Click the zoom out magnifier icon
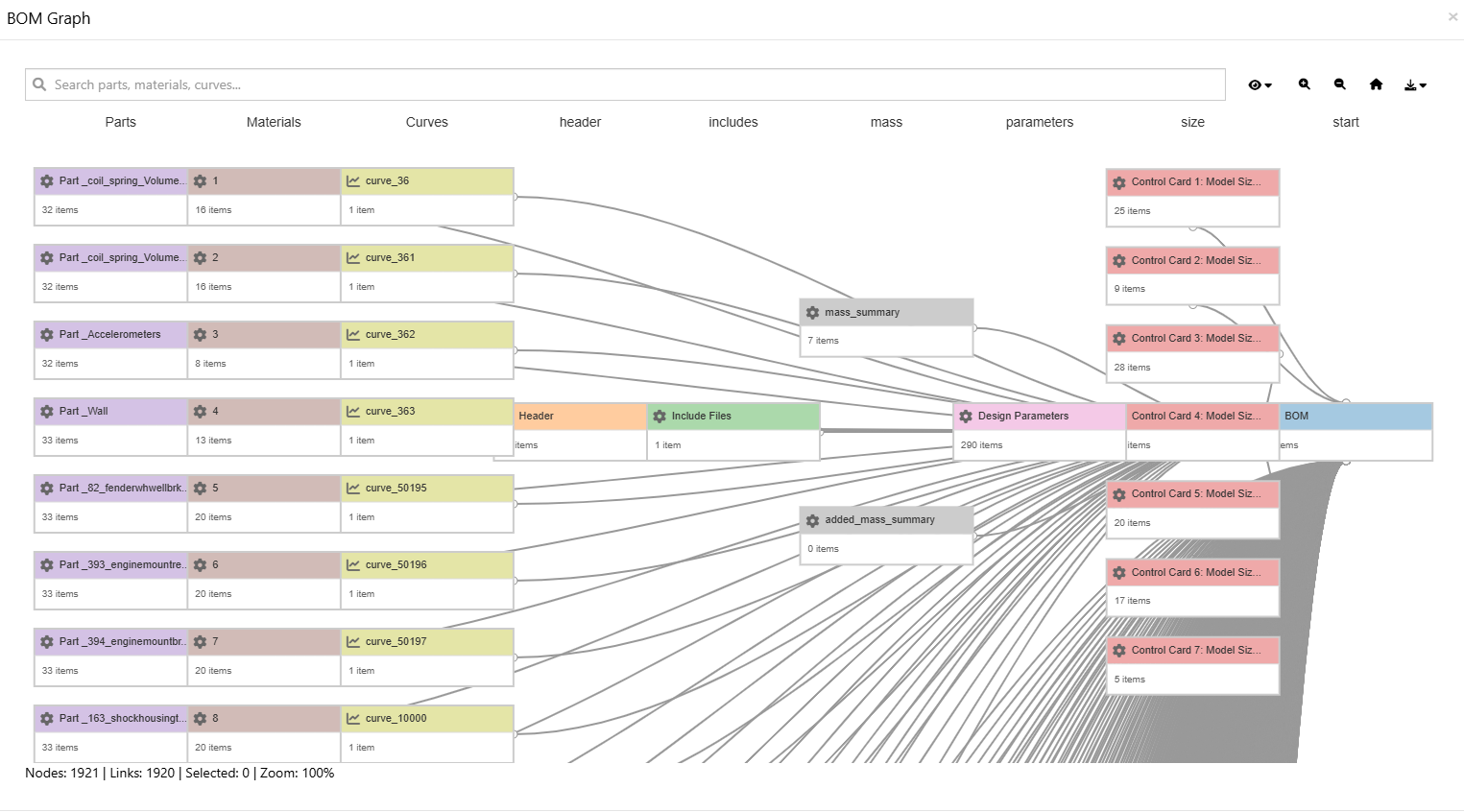The image size is (1464, 812). click(1339, 84)
